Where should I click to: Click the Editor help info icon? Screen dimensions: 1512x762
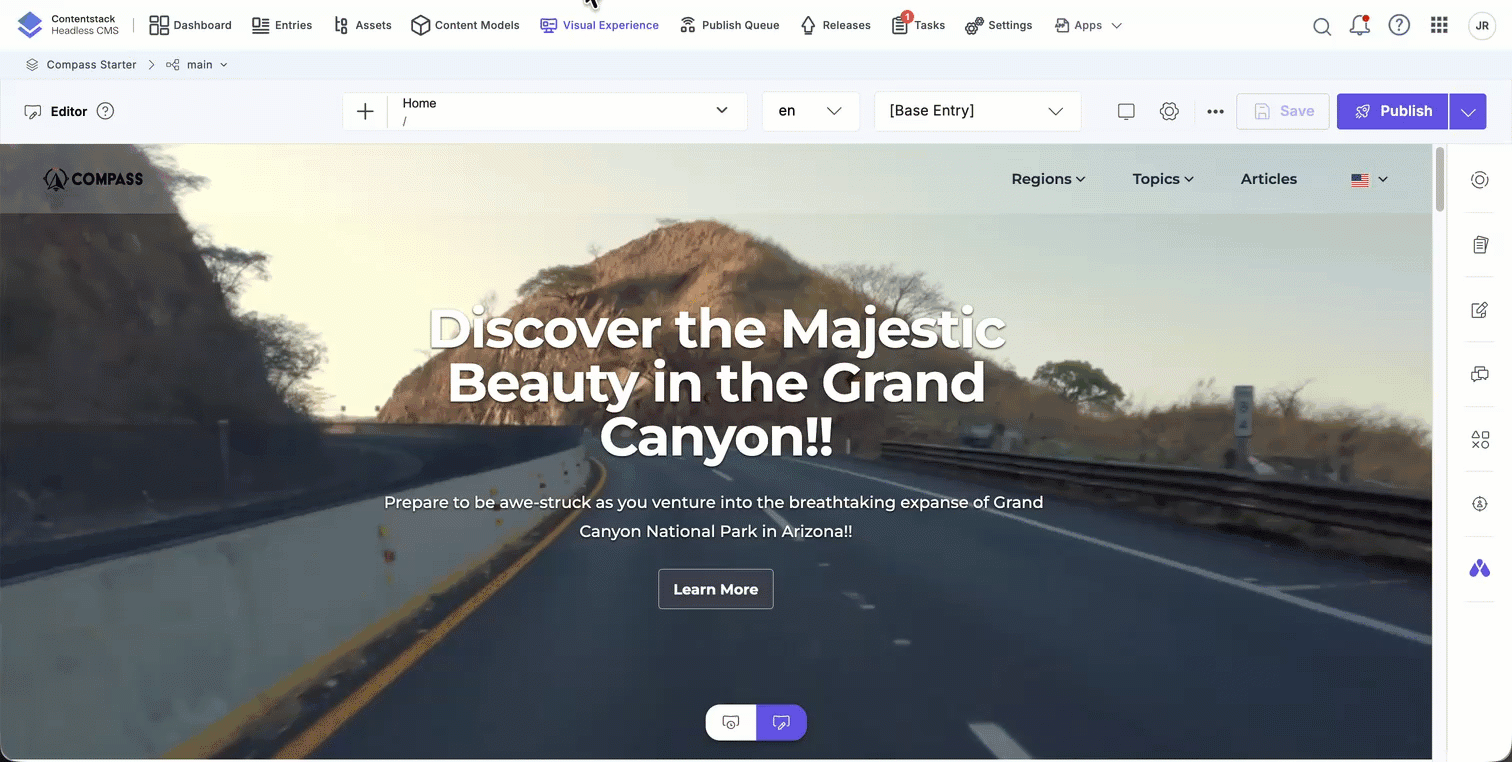tap(105, 111)
